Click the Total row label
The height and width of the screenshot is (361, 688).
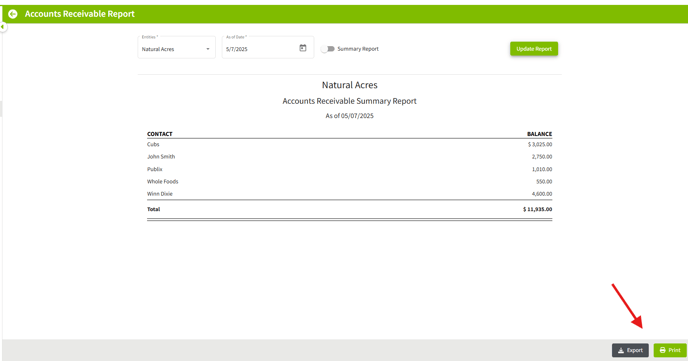(x=154, y=209)
